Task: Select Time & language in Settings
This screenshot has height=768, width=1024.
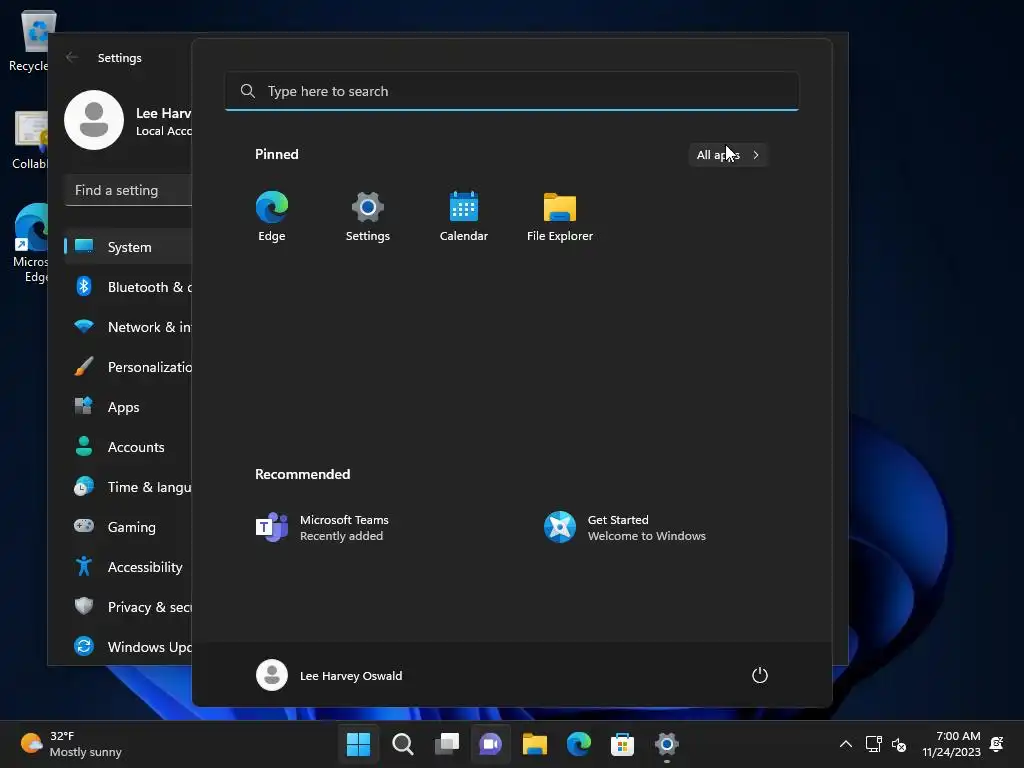Action: point(129,487)
